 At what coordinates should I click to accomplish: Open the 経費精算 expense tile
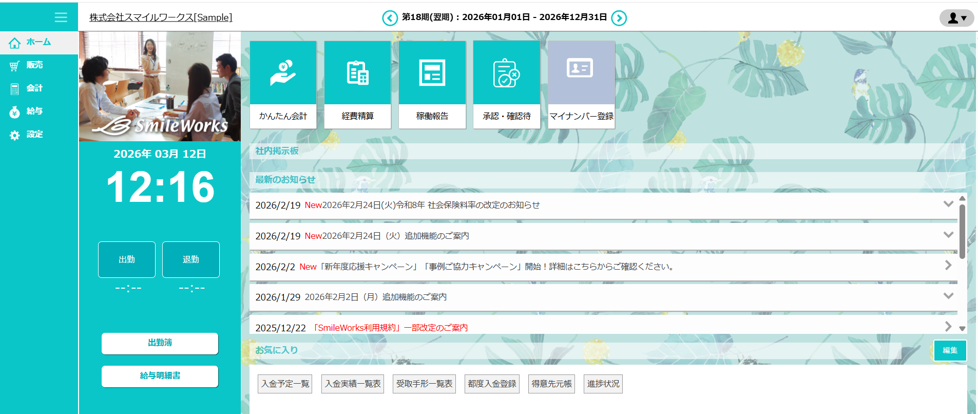point(358,74)
